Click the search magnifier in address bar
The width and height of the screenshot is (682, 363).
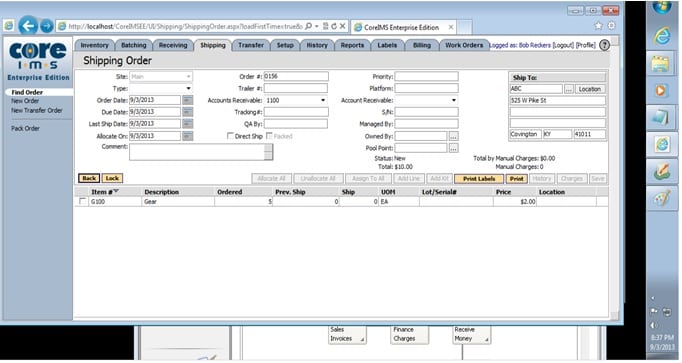(x=308, y=27)
